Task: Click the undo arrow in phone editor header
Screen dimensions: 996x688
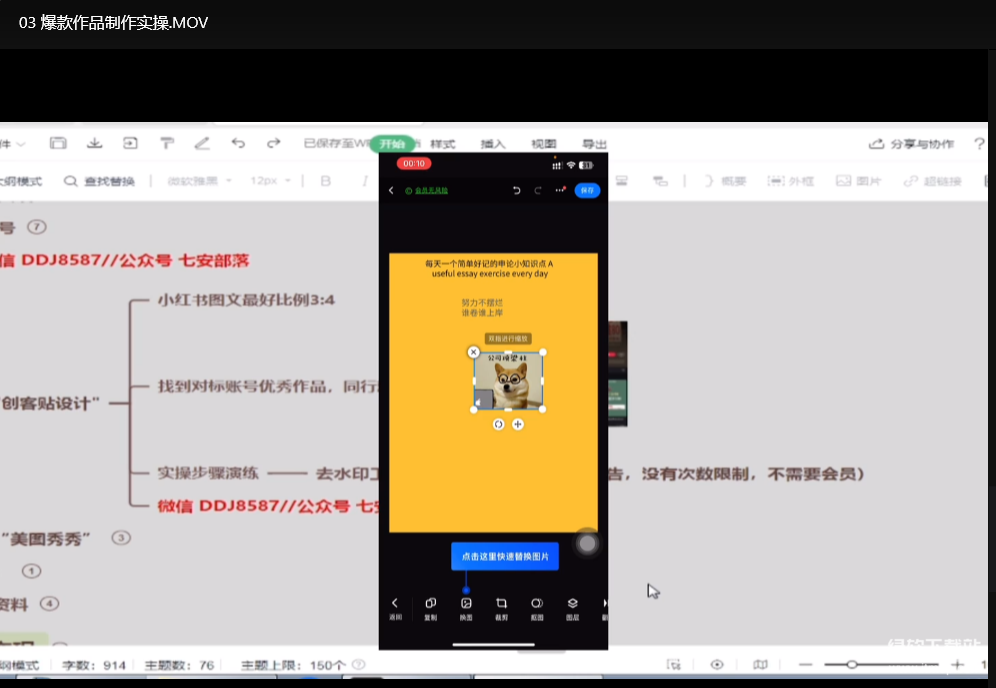Action: 516,190
